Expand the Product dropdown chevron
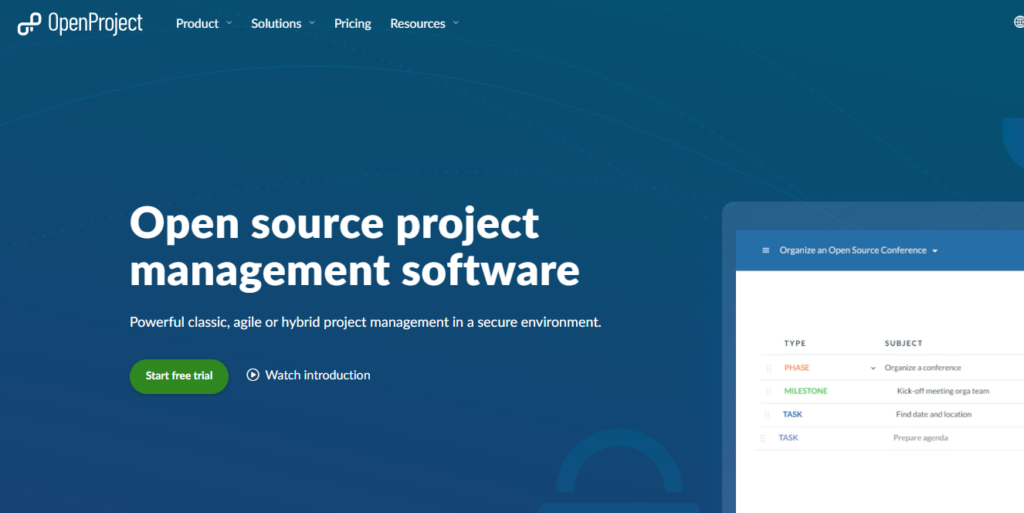The width and height of the screenshot is (1024, 513). pyautogui.click(x=229, y=23)
